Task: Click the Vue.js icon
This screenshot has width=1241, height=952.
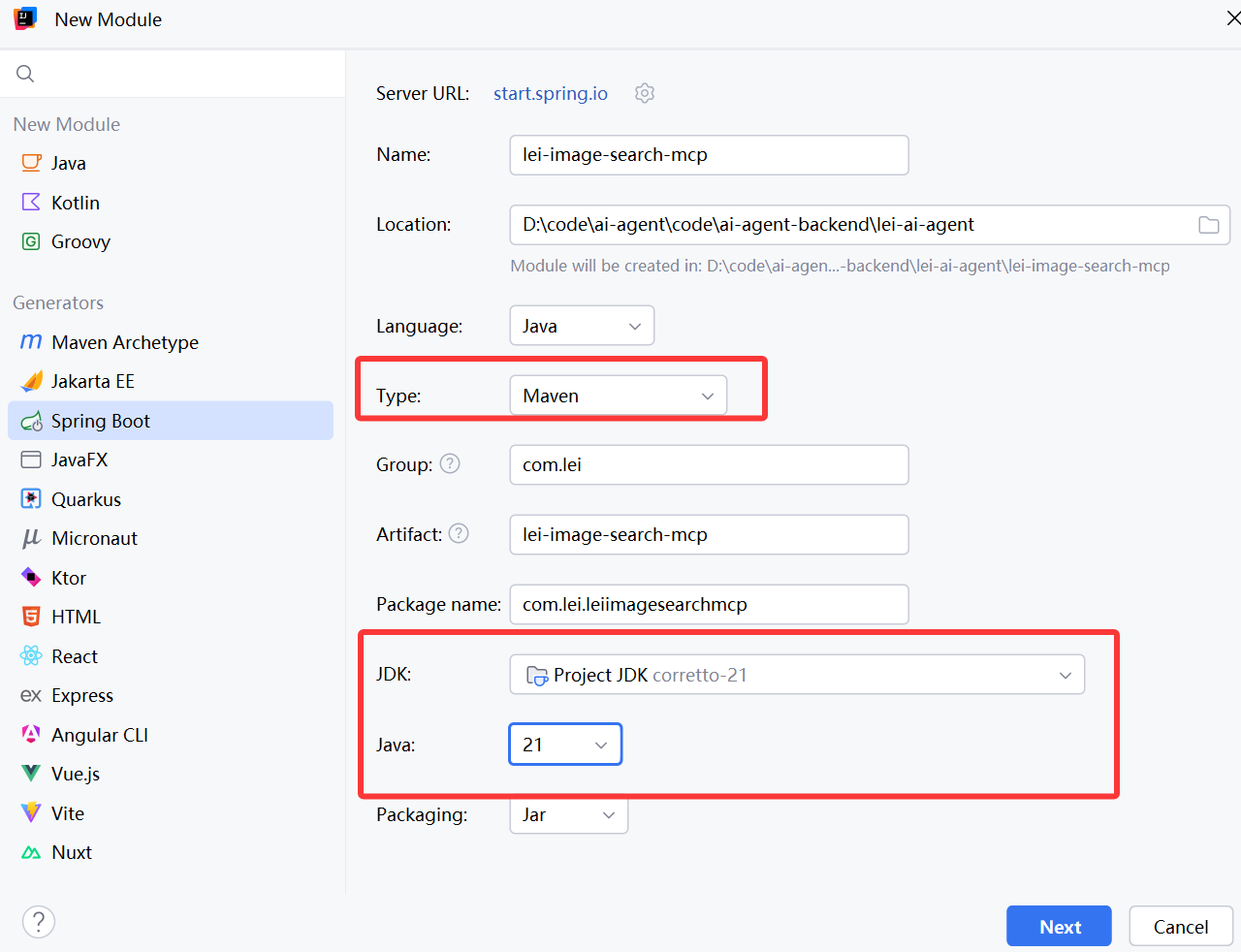Action: [x=31, y=774]
